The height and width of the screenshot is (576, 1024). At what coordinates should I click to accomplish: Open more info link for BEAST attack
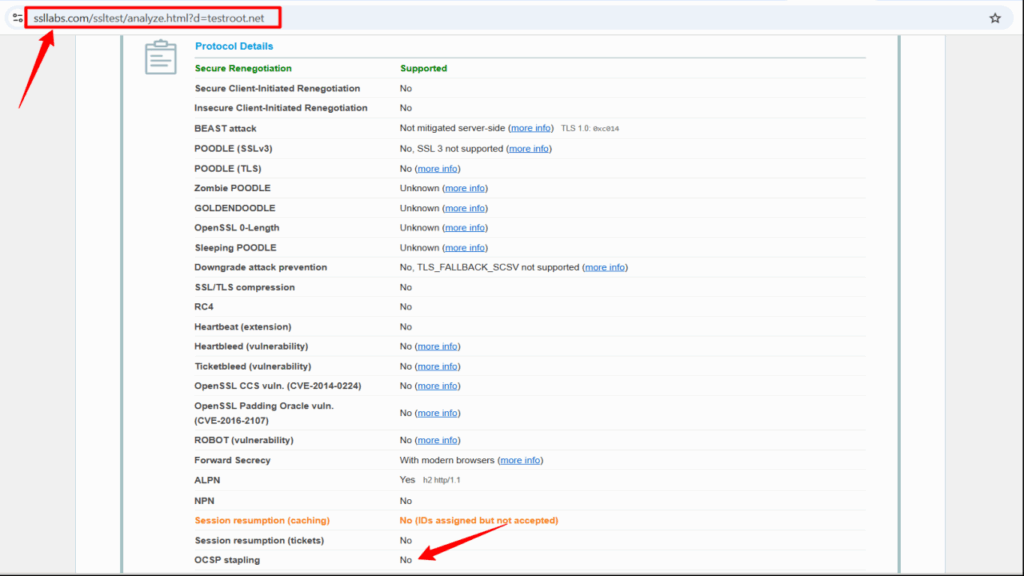click(530, 128)
